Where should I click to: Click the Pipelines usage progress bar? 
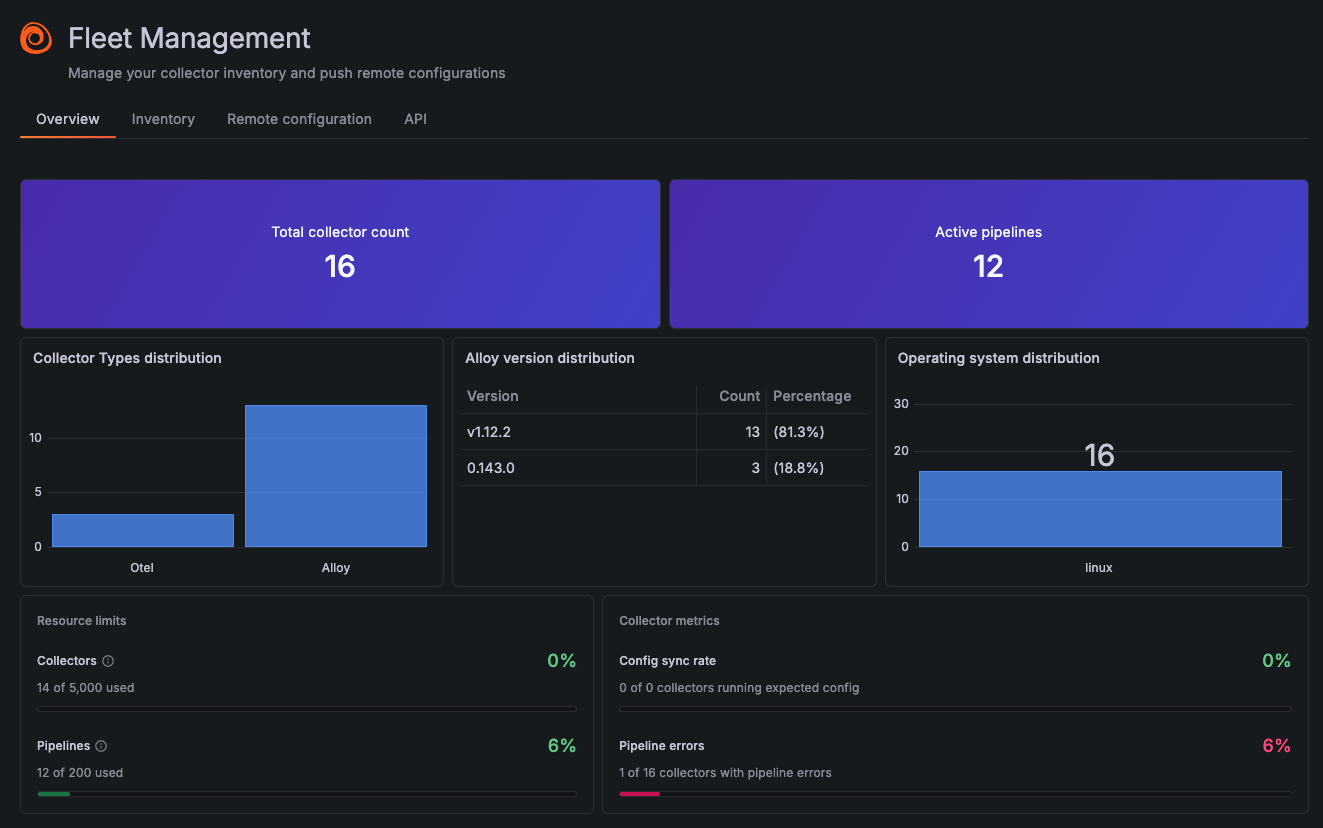[x=306, y=793]
